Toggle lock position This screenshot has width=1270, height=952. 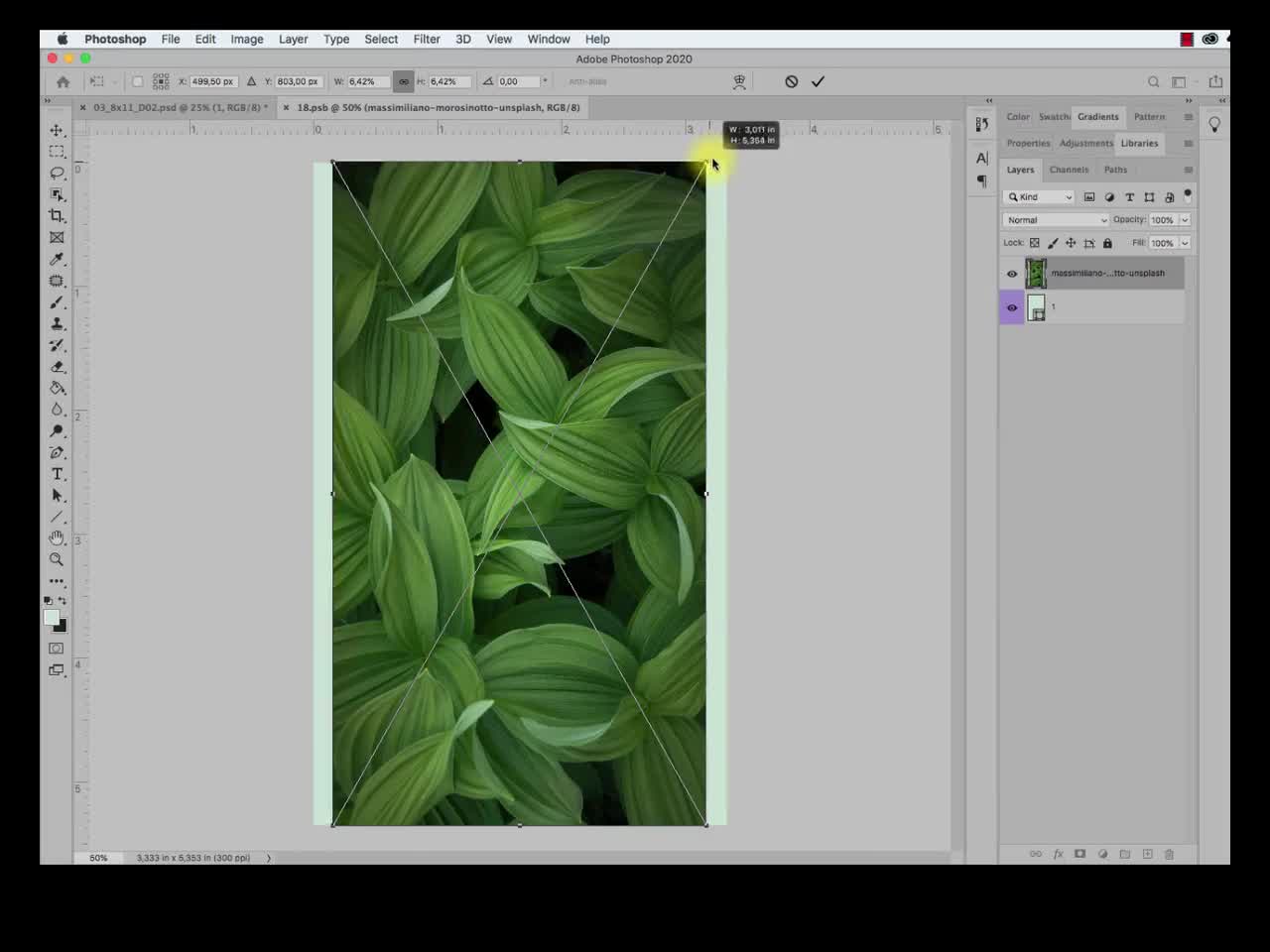1071,243
